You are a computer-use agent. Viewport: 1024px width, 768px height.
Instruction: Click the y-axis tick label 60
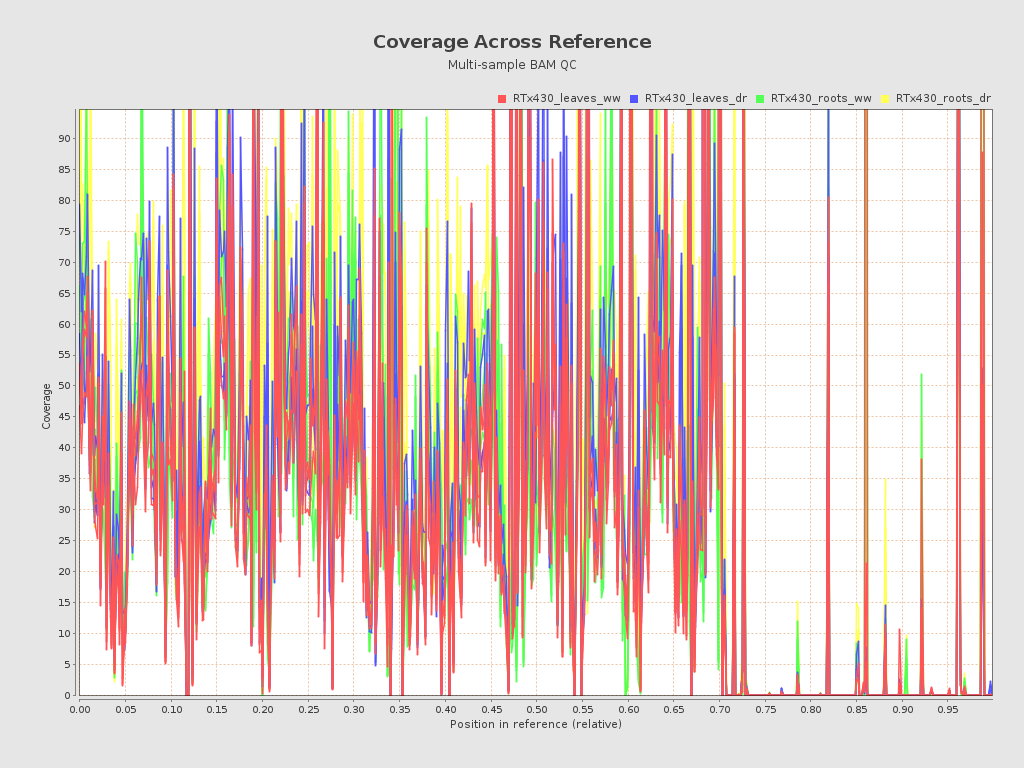(x=64, y=325)
